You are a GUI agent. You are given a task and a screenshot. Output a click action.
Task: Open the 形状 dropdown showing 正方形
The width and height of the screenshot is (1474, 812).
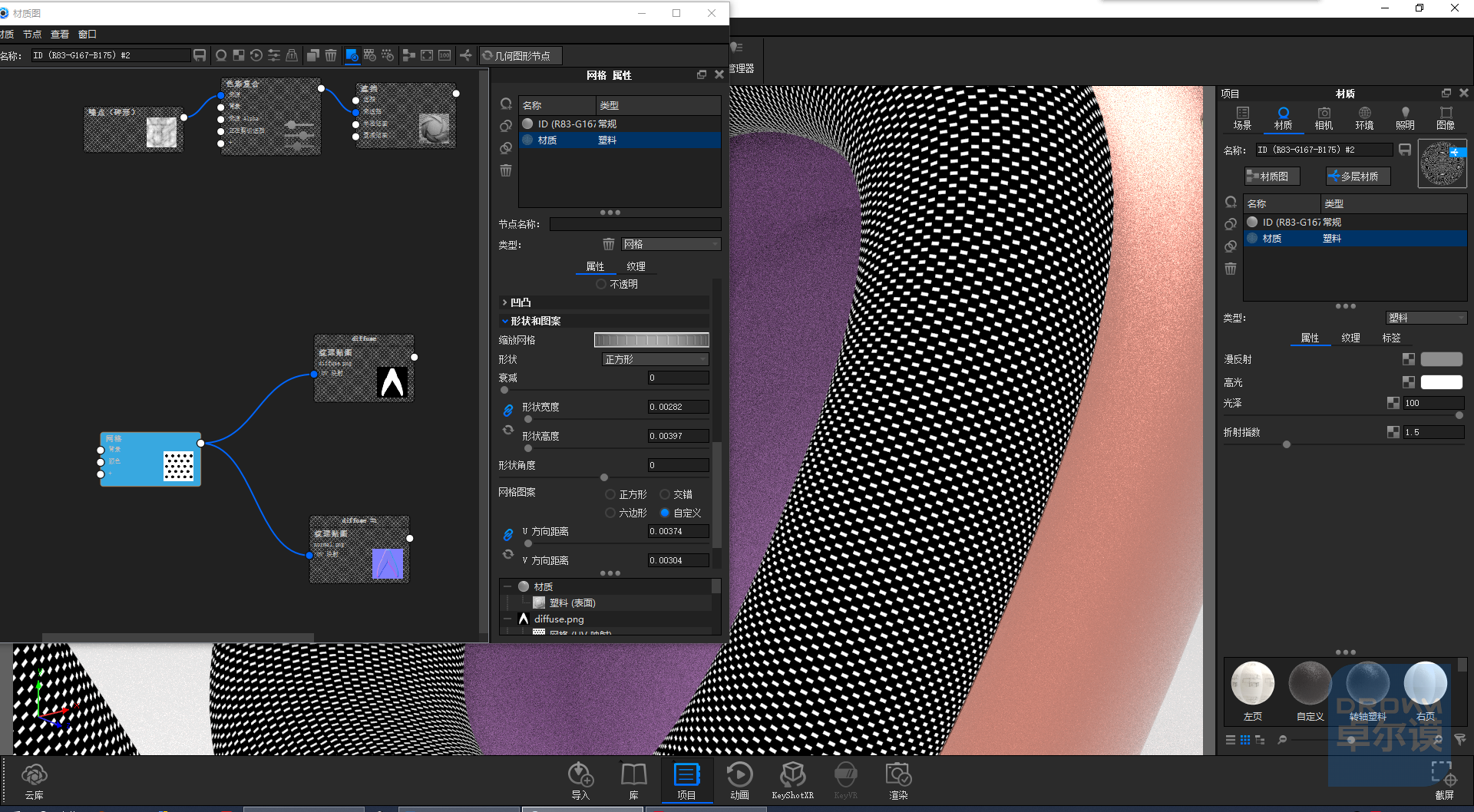[x=655, y=359]
